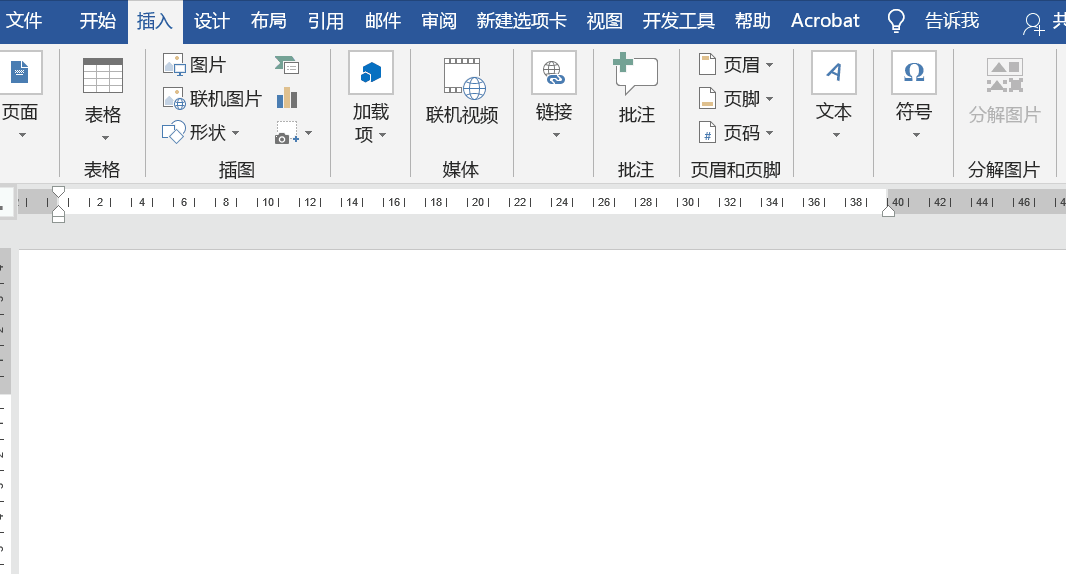The height and width of the screenshot is (574, 1066).
Task: Open the 开发工具 (Developer) tab
Action: [679, 21]
